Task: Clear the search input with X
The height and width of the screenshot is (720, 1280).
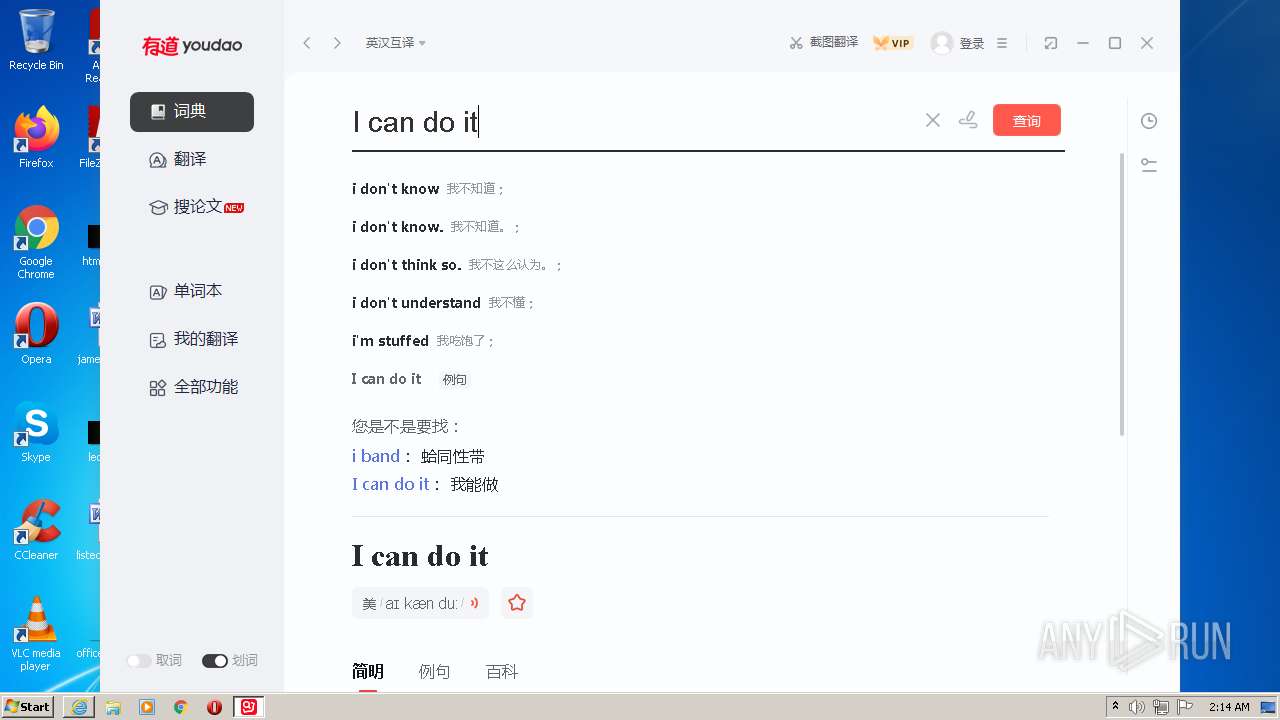Action: tap(933, 120)
